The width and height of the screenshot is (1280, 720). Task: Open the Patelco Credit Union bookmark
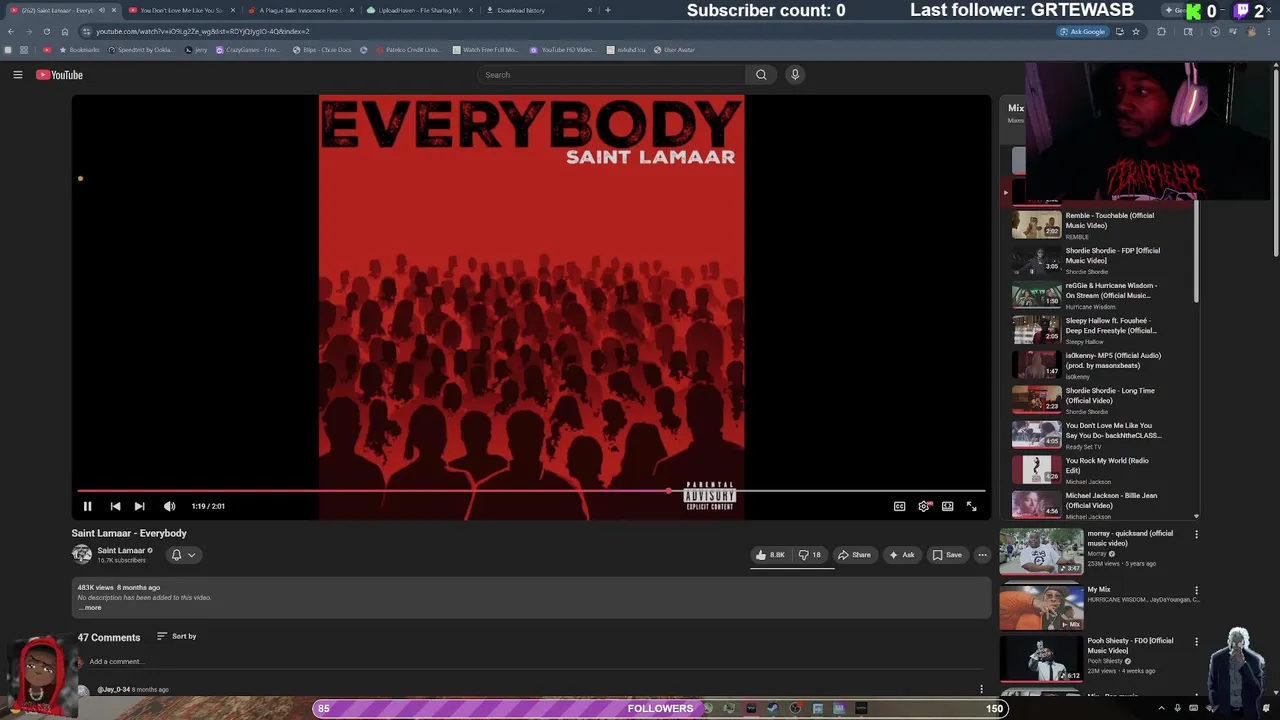pos(408,50)
